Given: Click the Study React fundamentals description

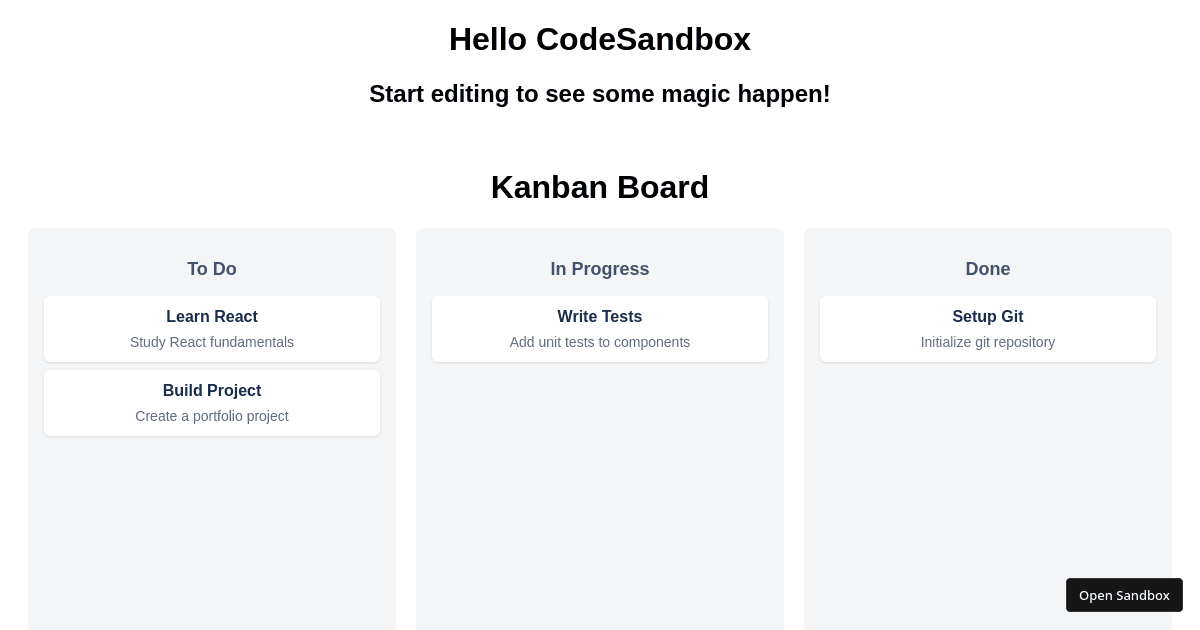Looking at the screenshot, I should 212,342.
